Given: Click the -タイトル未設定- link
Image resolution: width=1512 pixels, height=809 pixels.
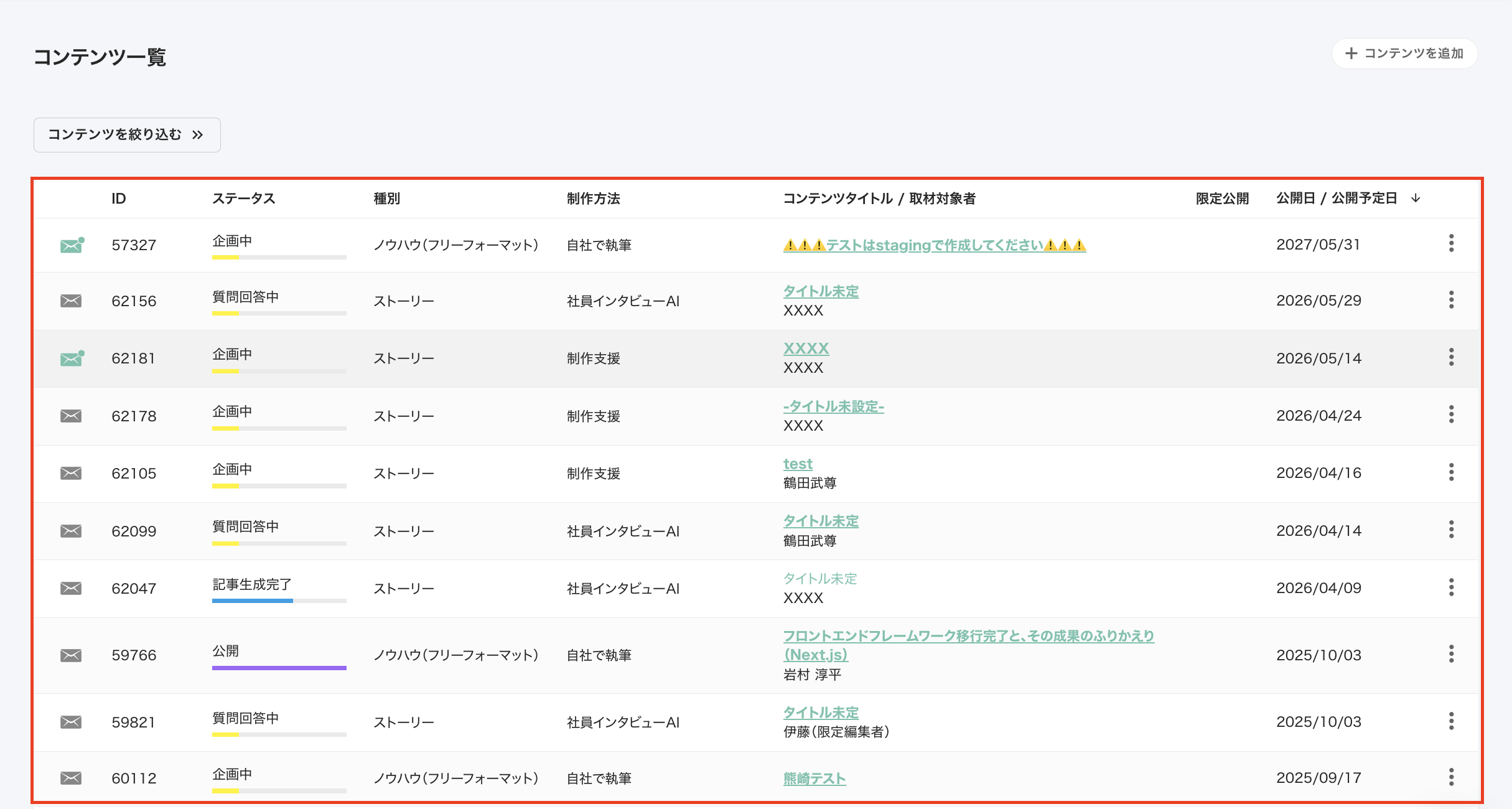Looking at the screenshot, I should [x=834, y=406].
